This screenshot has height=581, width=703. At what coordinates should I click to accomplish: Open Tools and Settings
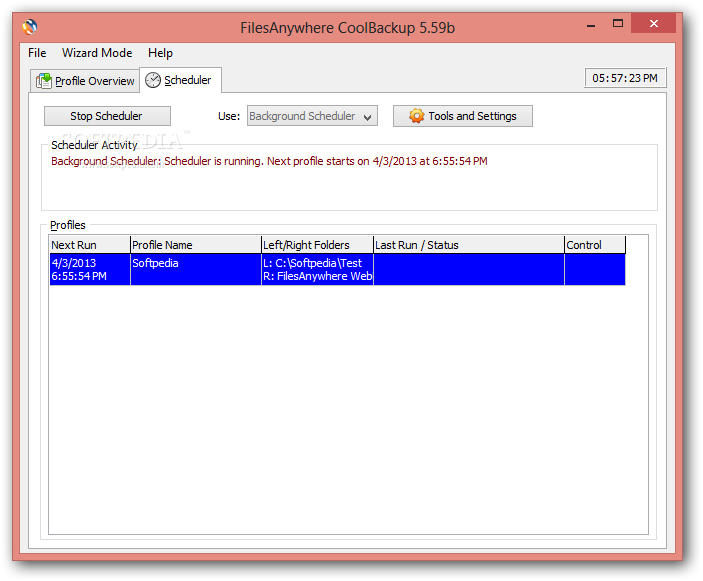463,116
